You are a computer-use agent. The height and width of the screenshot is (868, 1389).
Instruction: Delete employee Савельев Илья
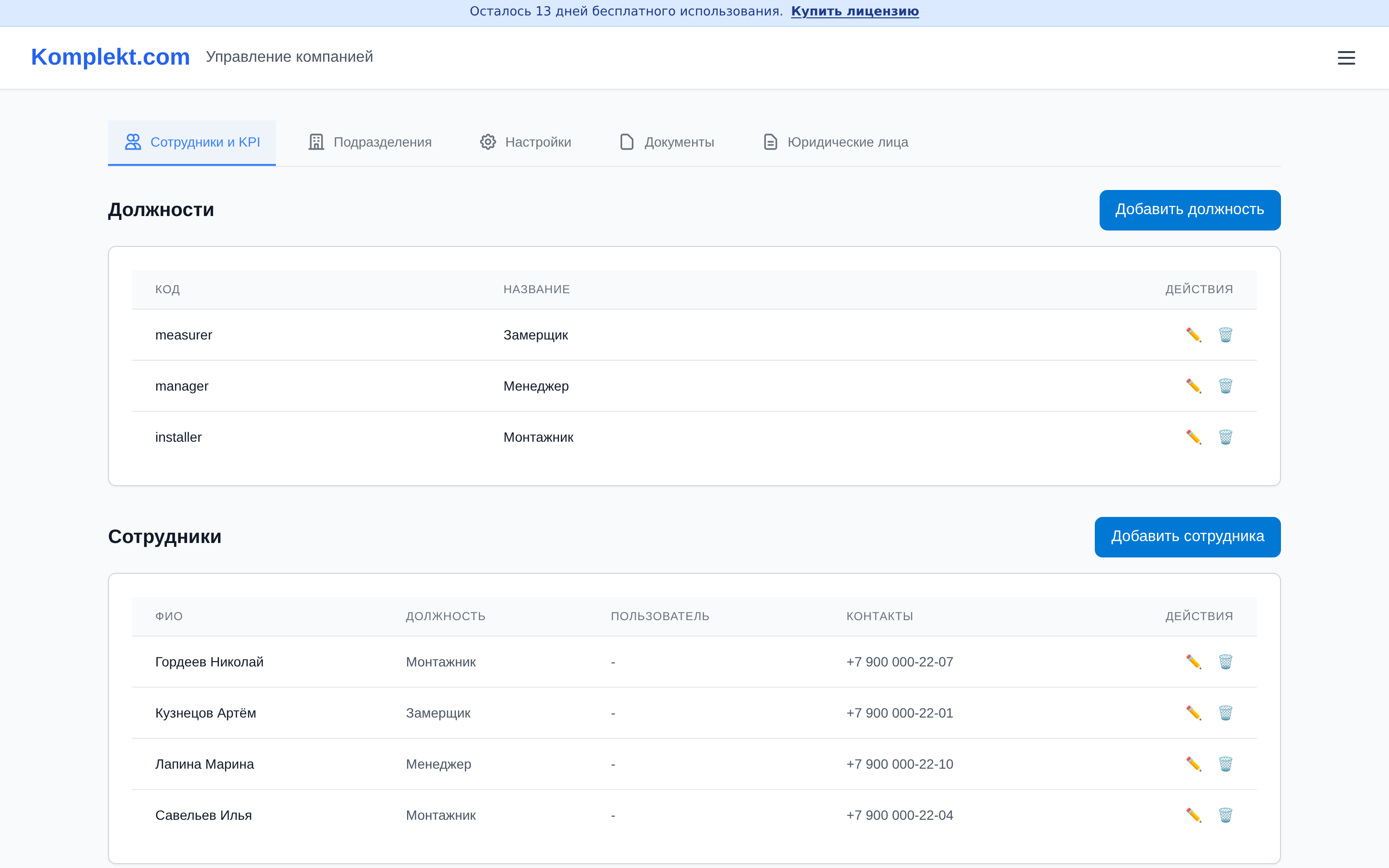(1226, 814)
